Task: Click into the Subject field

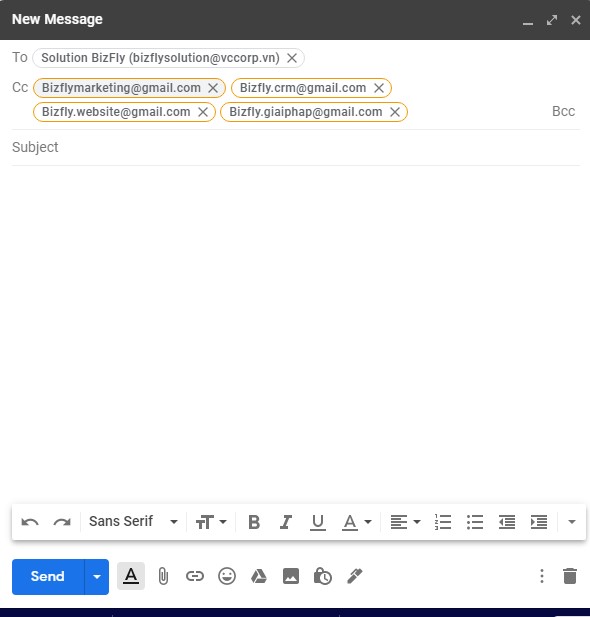Action: [296, 147]
